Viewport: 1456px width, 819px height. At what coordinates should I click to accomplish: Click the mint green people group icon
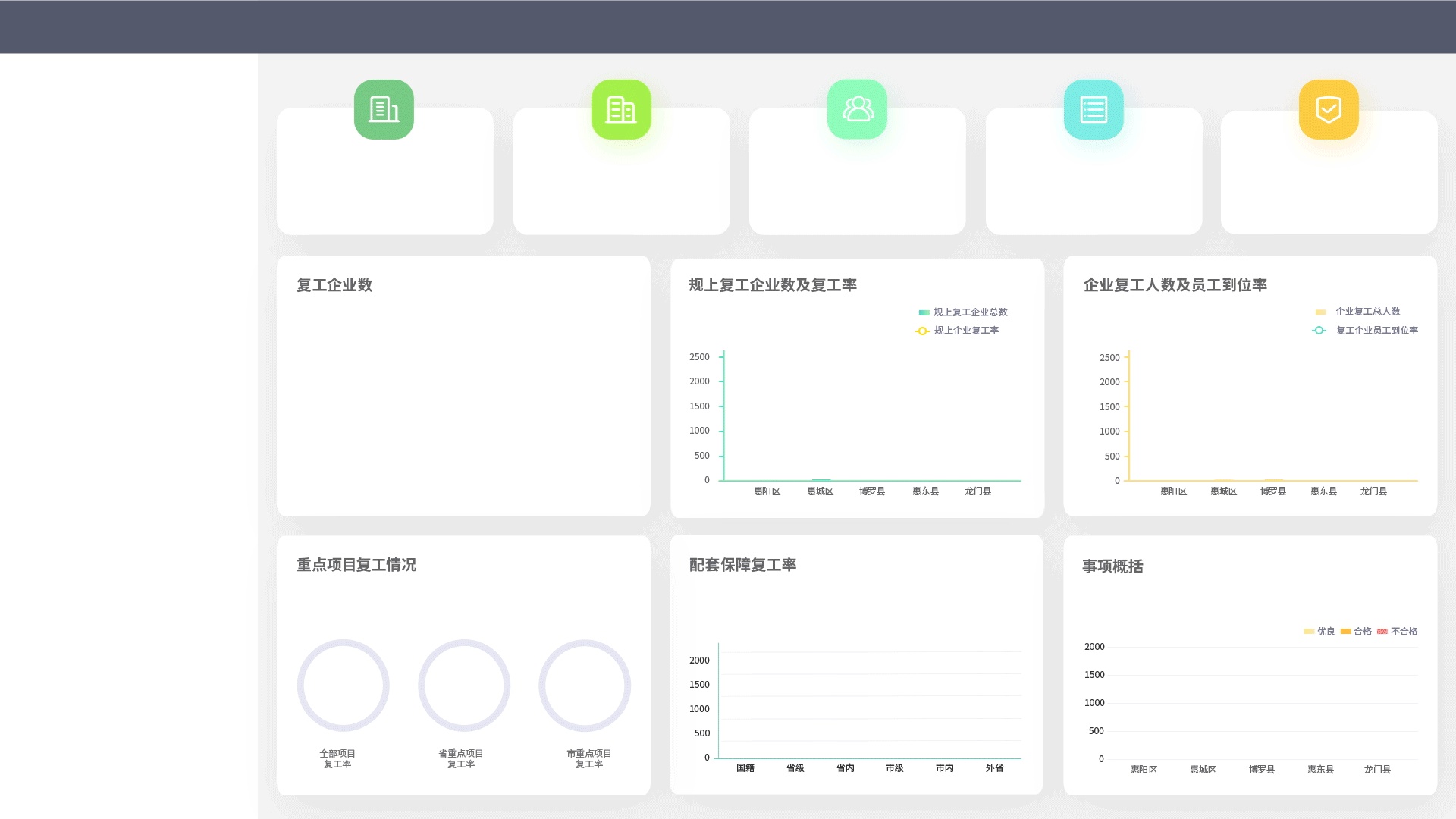(x=857, y=109)
